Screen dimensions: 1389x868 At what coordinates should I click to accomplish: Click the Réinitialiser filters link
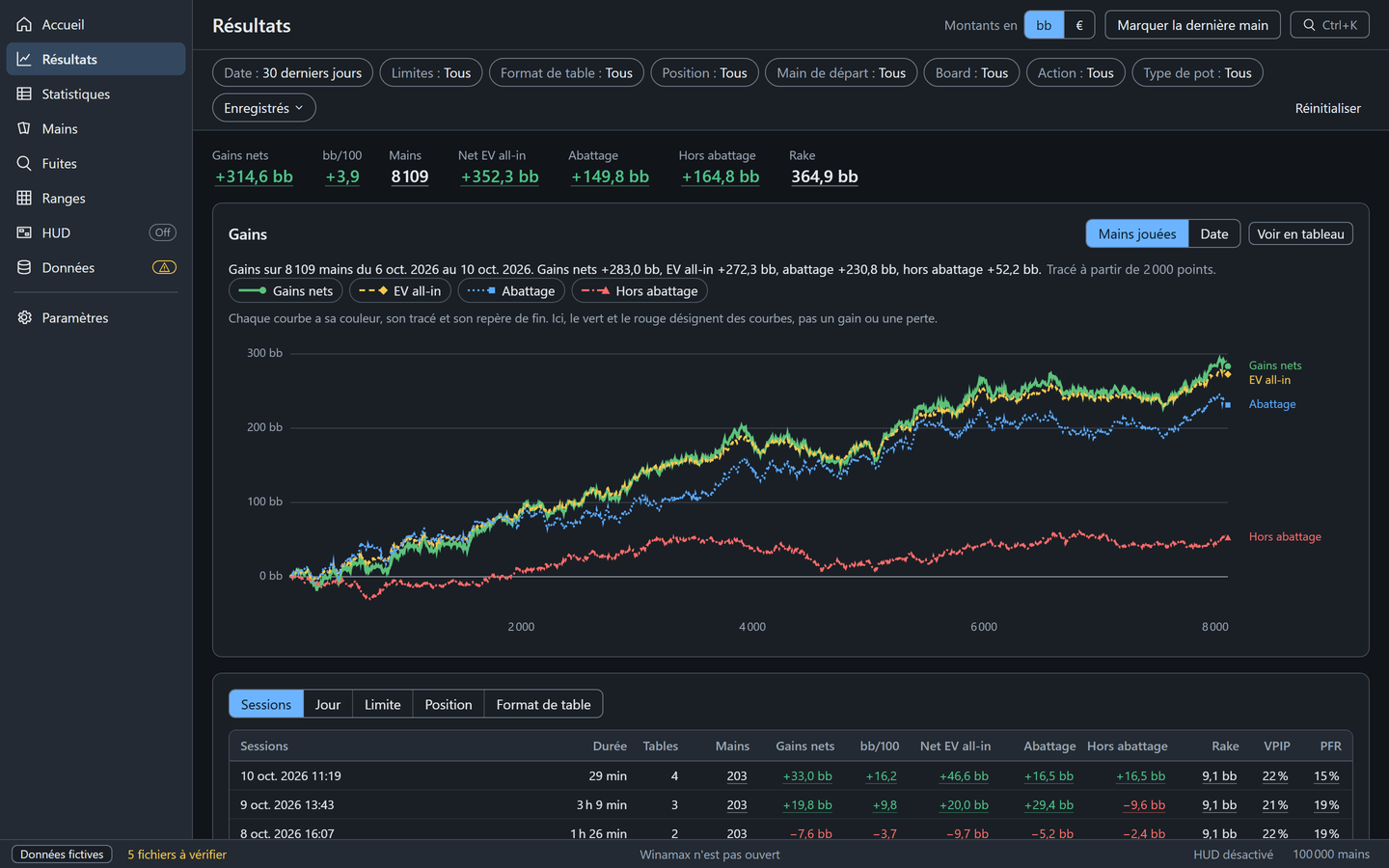pos(1327,108)
